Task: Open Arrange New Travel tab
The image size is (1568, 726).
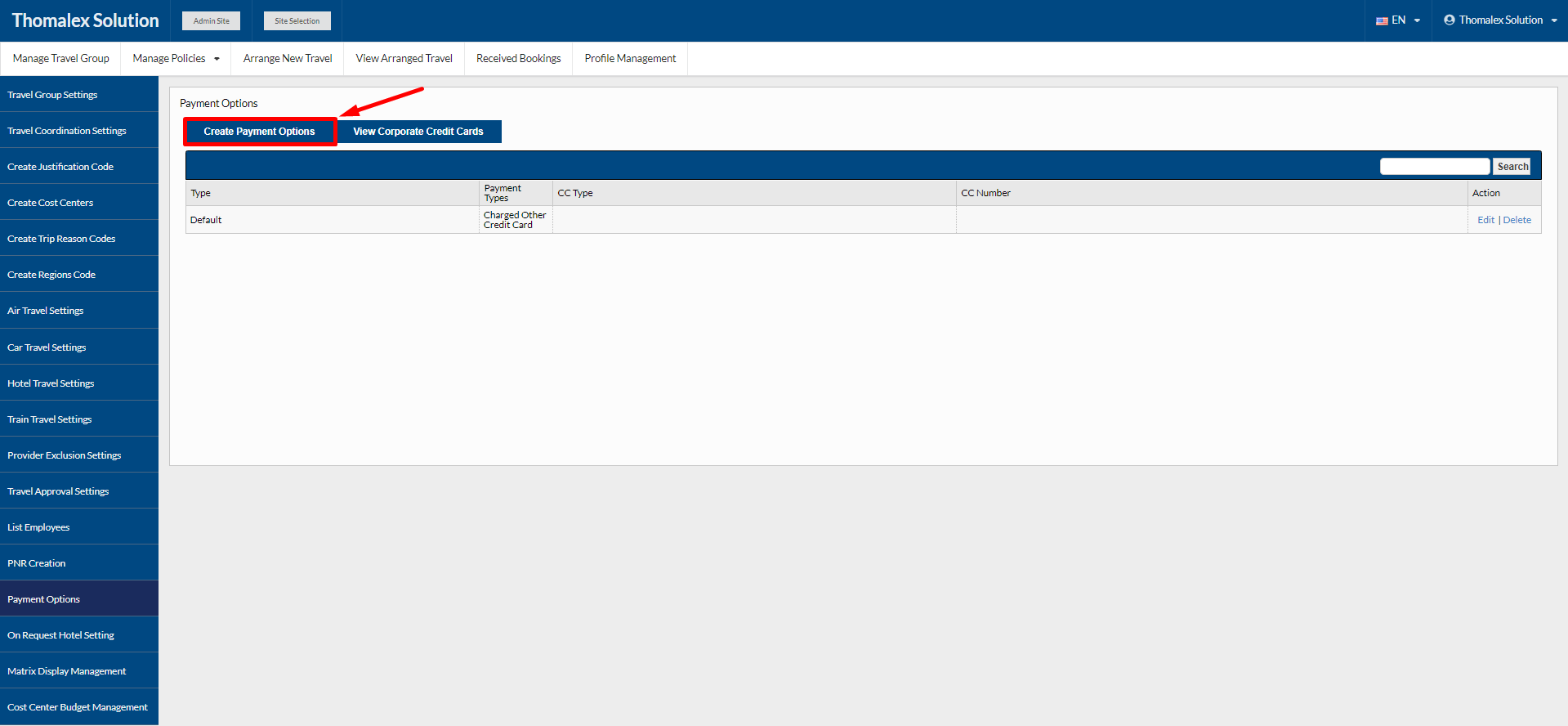Action: click(288, 59)
